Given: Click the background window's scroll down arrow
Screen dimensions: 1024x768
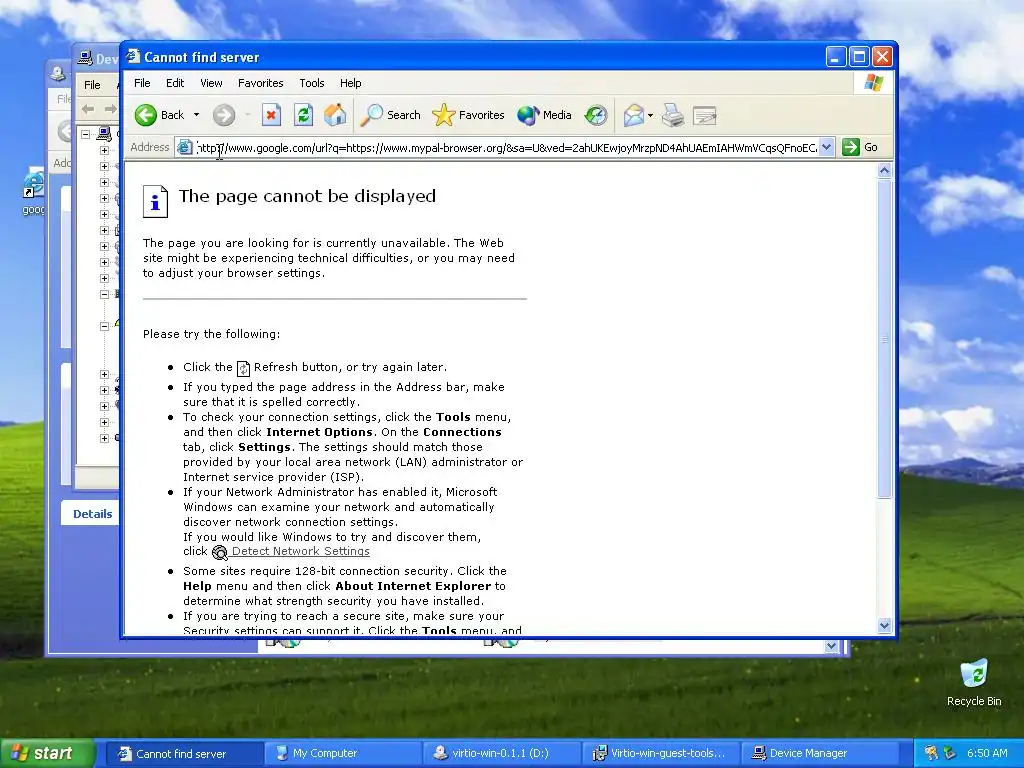Looking at the screenshot, I should click(x=831, y=646).
